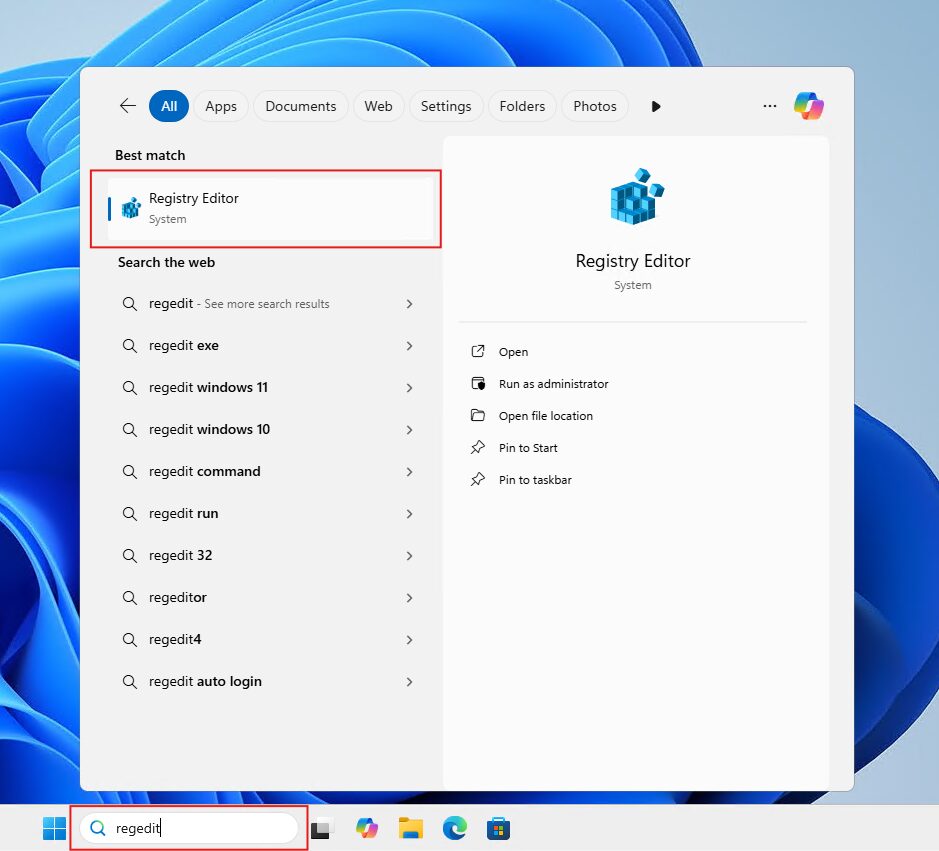This screenshot has width=939, height=851.
Task: Open File Explorer from the taskbar
Action: pos(411,828)
